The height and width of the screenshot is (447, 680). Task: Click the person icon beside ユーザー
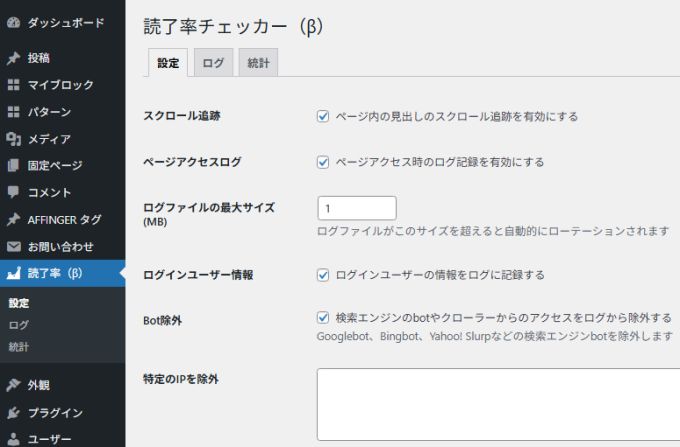click(13, 439)
